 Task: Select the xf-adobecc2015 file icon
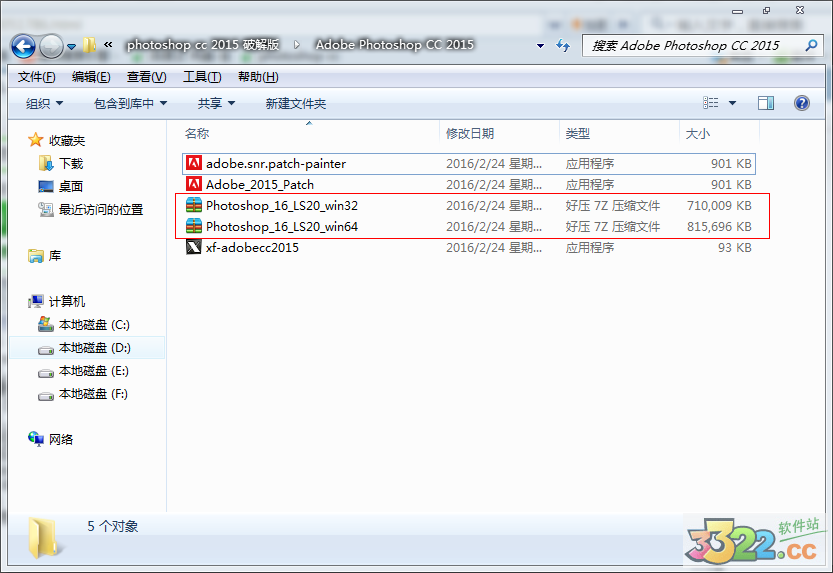pos(194,247)
